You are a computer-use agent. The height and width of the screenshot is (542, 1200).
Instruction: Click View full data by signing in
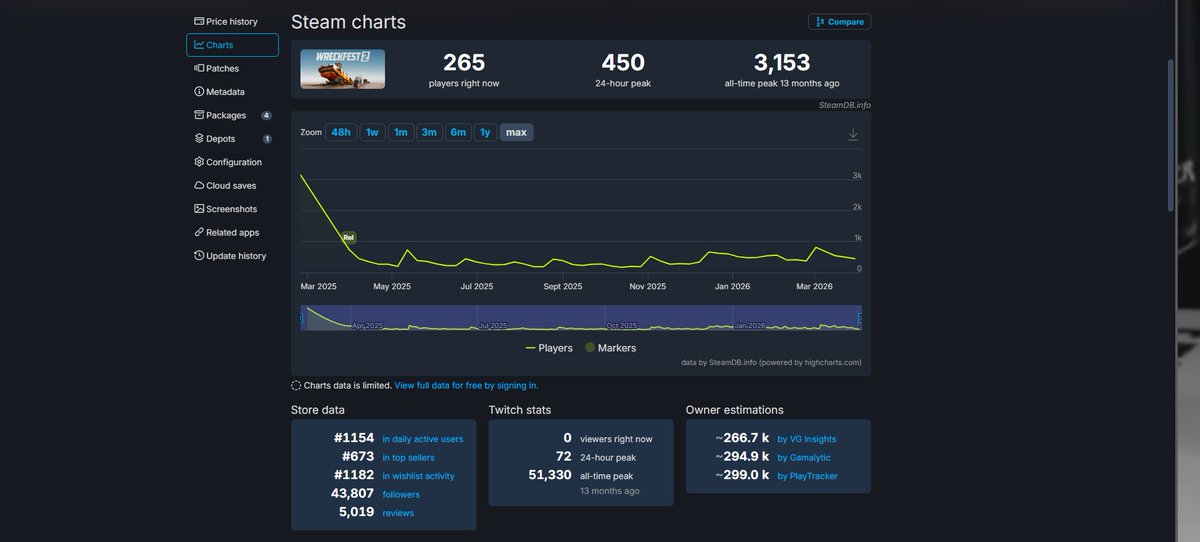(466, 385)
